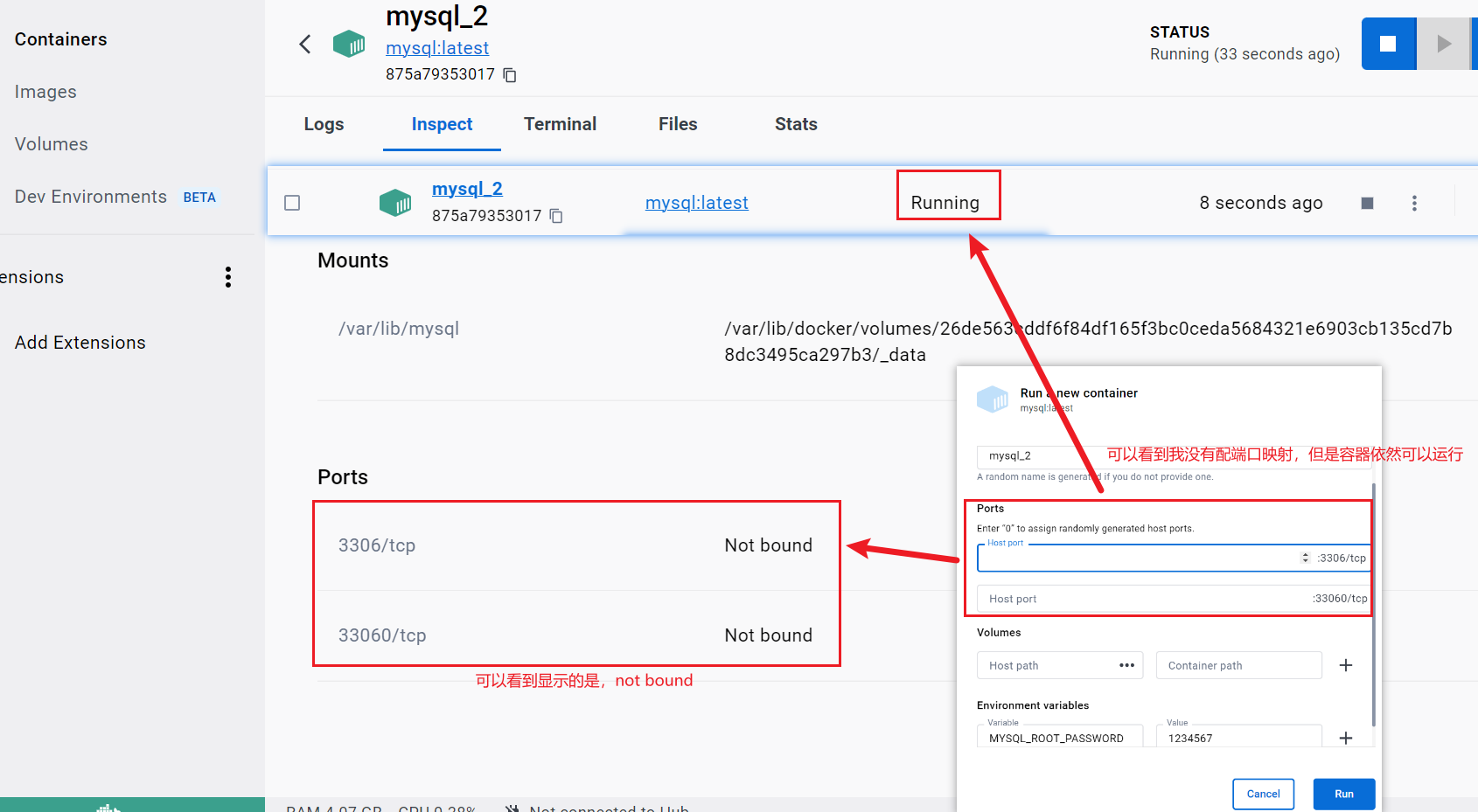Click Add Extensions in the sidebar
1478x812 pixels.
pyautogui.click(x=80, y=343)
